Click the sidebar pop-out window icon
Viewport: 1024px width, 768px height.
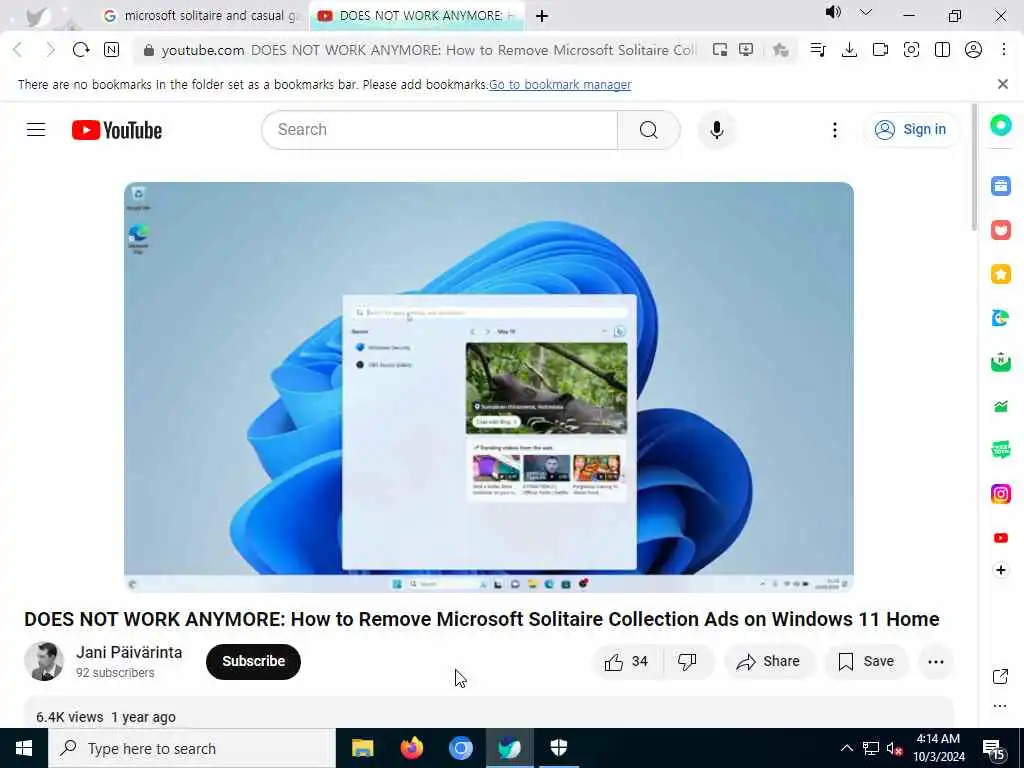[1000, 677]
